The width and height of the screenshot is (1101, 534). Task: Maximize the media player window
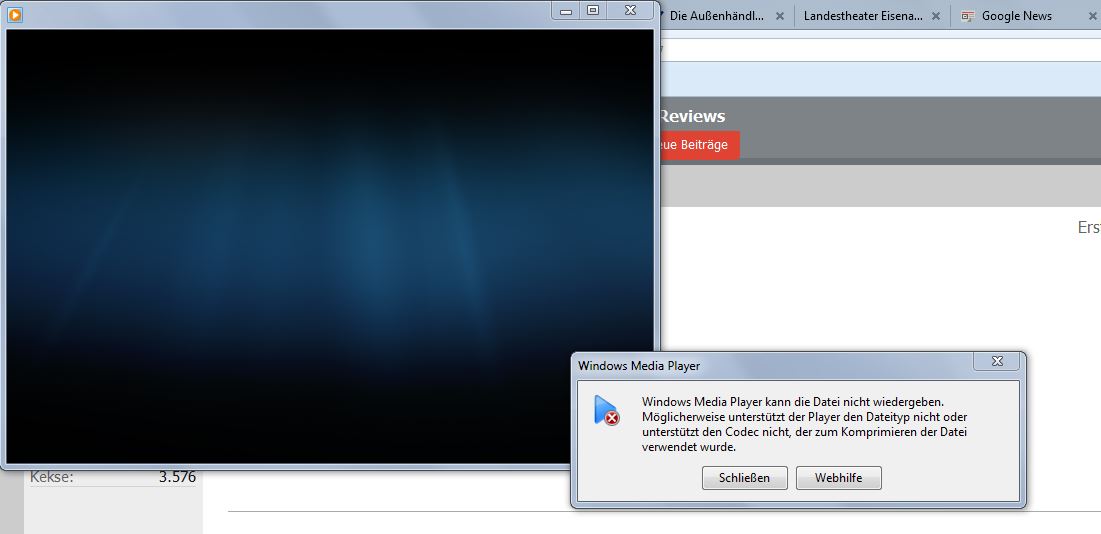pyautogui.click(x=593, y=11)
